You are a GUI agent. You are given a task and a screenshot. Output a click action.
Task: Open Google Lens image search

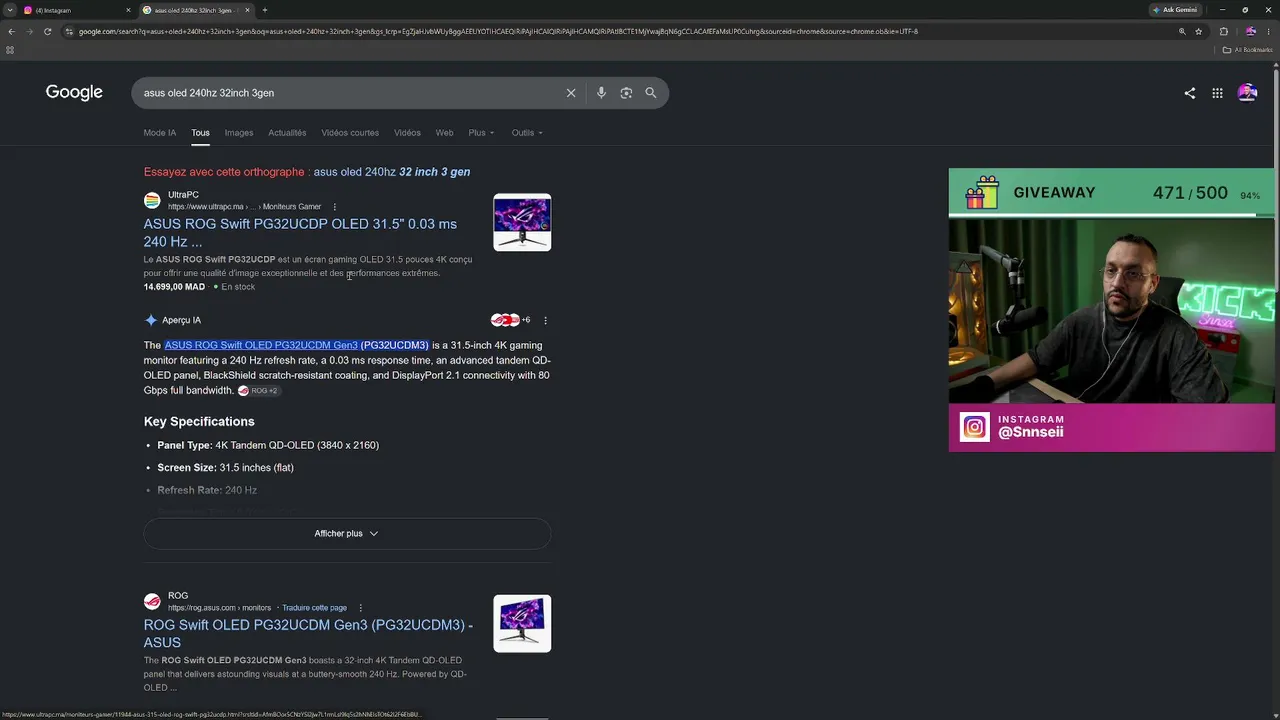point(626,93)
